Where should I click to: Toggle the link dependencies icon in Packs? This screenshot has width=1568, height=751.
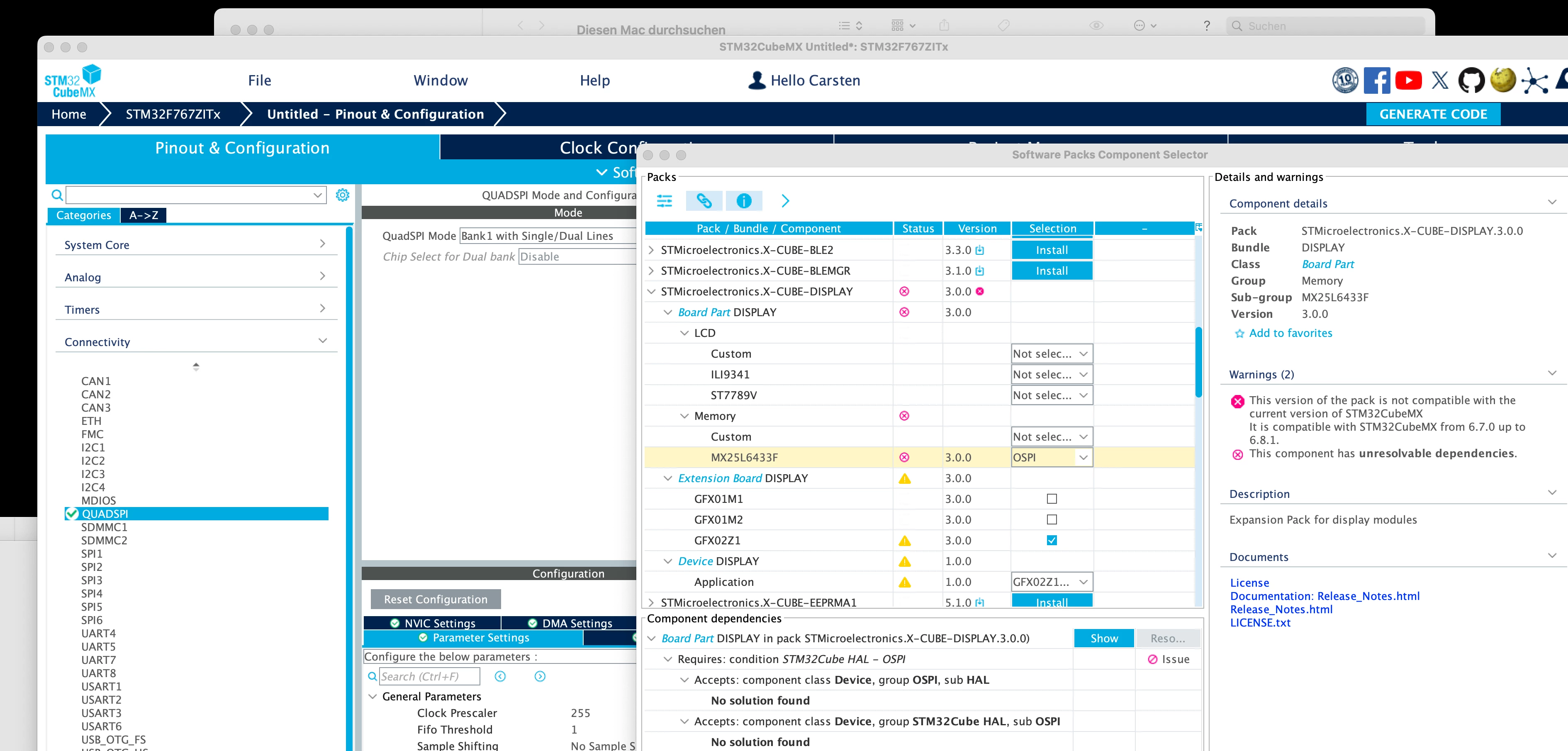[704, 201]
